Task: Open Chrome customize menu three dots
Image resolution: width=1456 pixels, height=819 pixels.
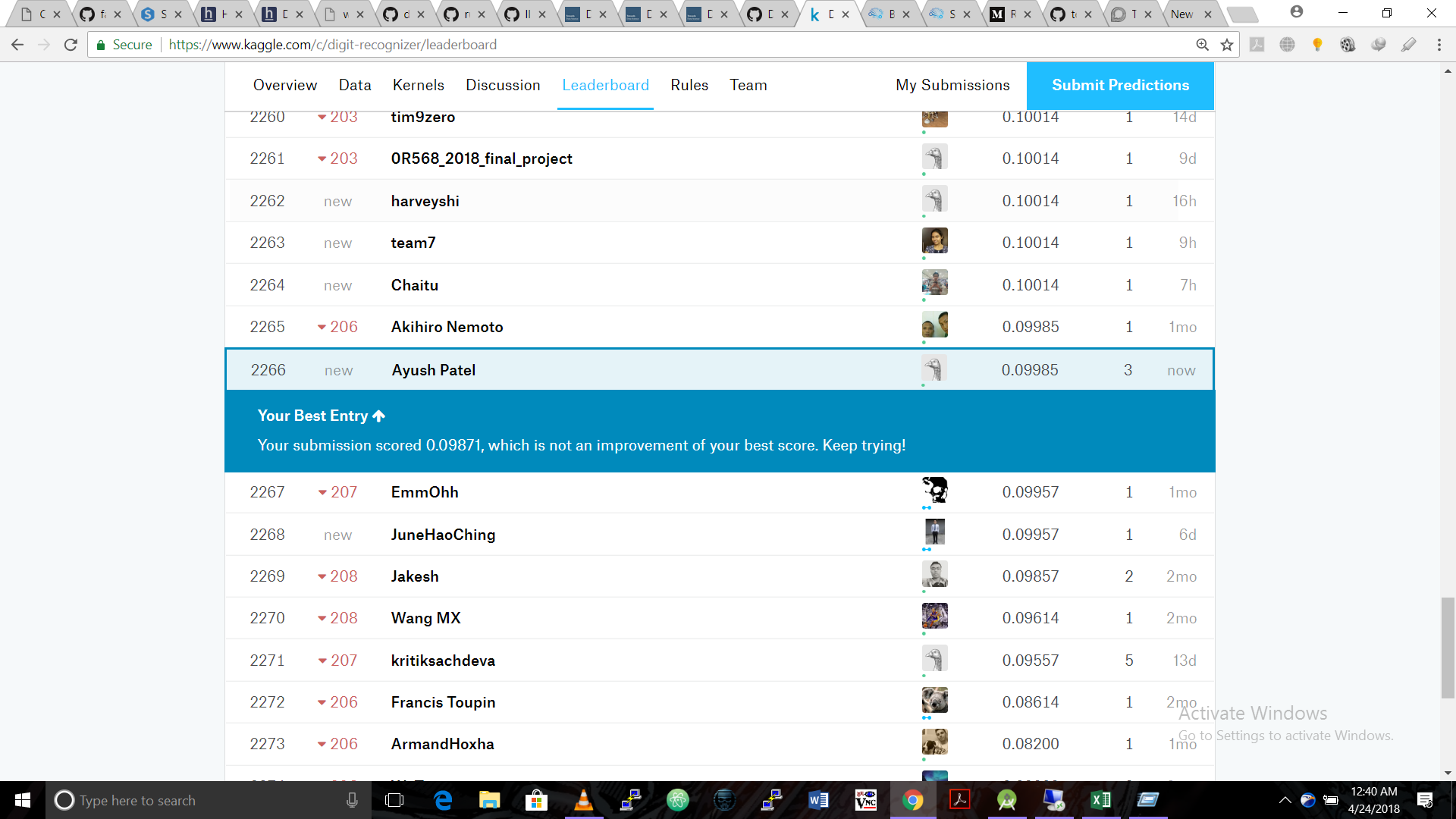Action: [1439, 45]
